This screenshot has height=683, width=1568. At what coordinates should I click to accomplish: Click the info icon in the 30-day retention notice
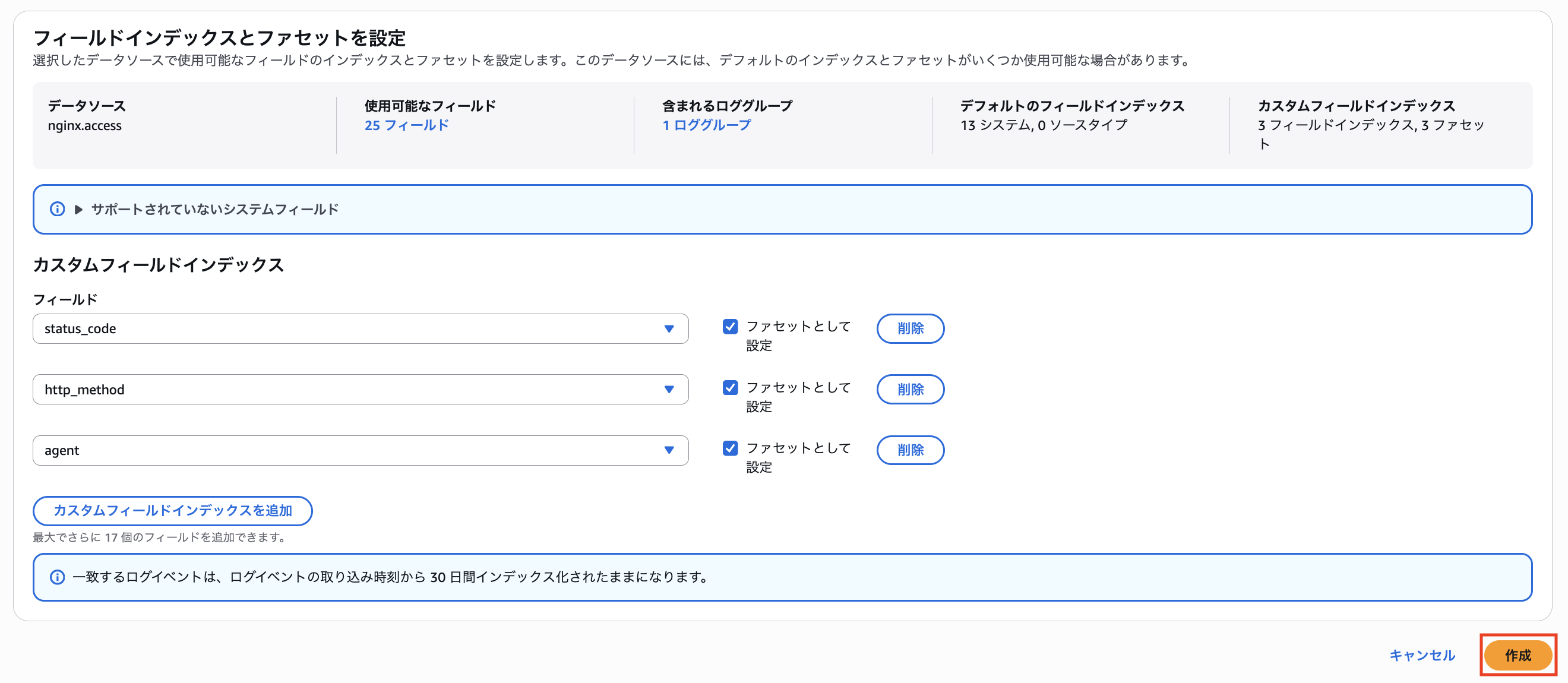58,577
